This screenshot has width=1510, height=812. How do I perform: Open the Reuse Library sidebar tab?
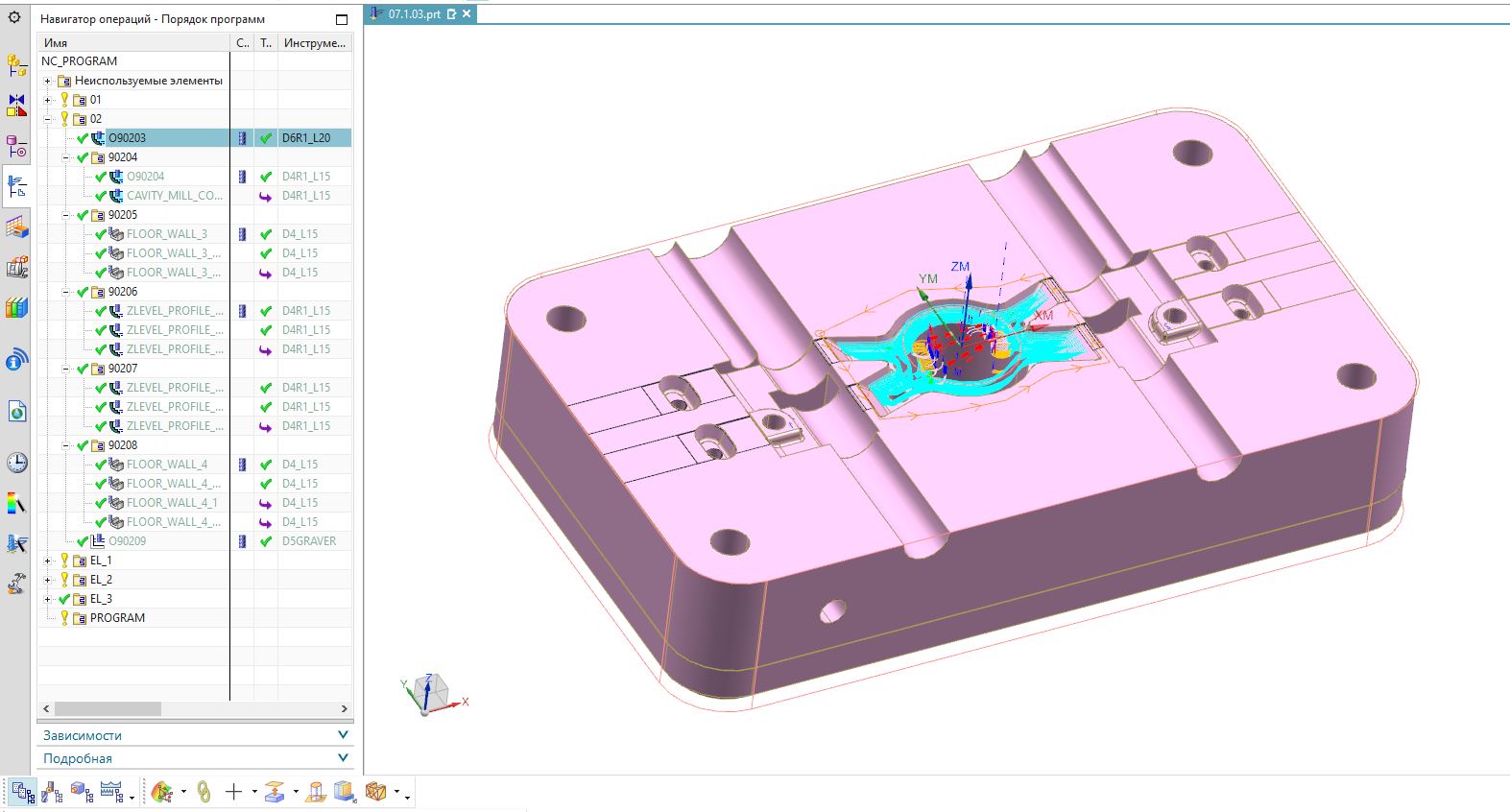[16, 268]
